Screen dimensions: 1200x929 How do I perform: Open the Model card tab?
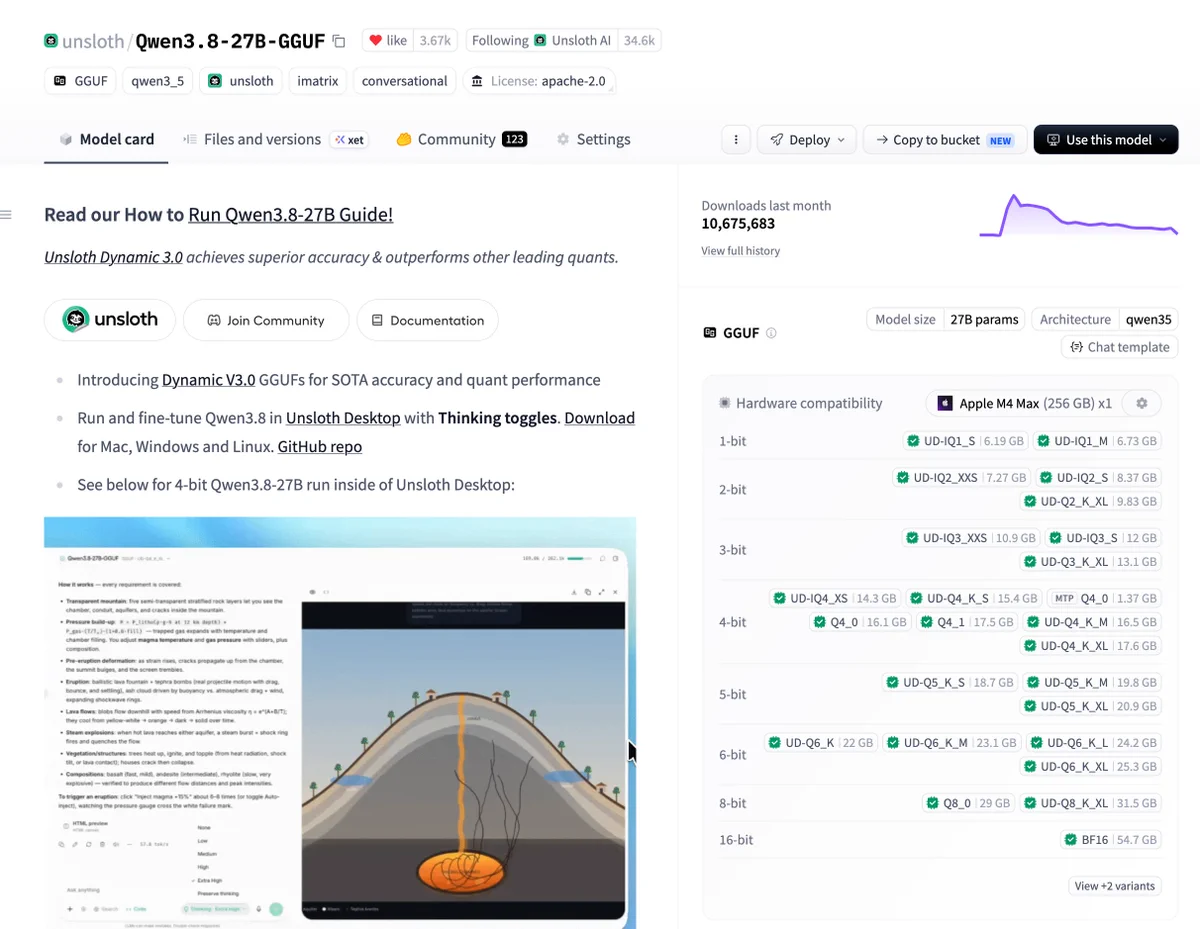(x=106, y=139)
